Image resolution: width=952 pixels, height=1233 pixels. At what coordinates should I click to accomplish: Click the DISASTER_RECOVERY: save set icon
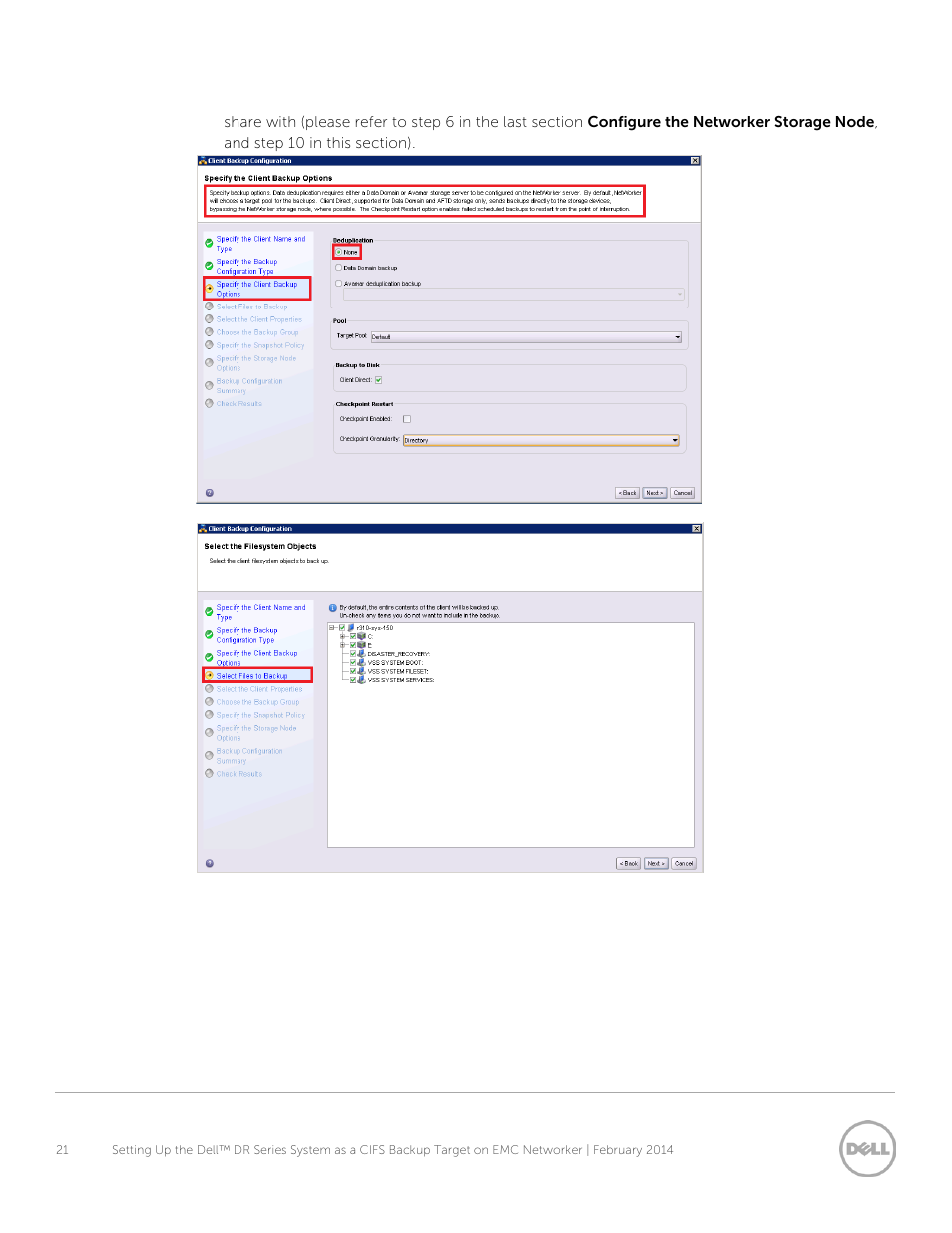tap(361, 654)
